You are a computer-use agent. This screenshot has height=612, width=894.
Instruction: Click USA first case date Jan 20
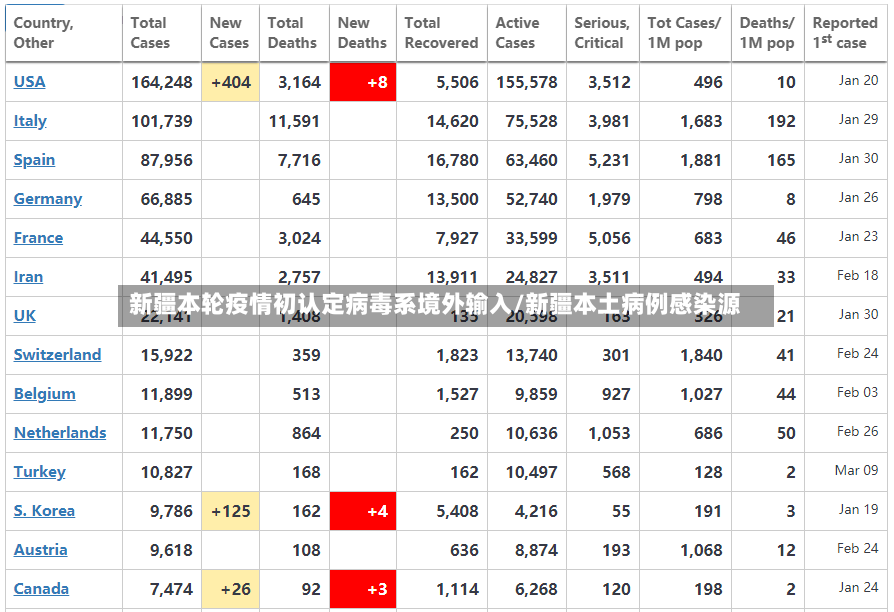pos(858,80)
